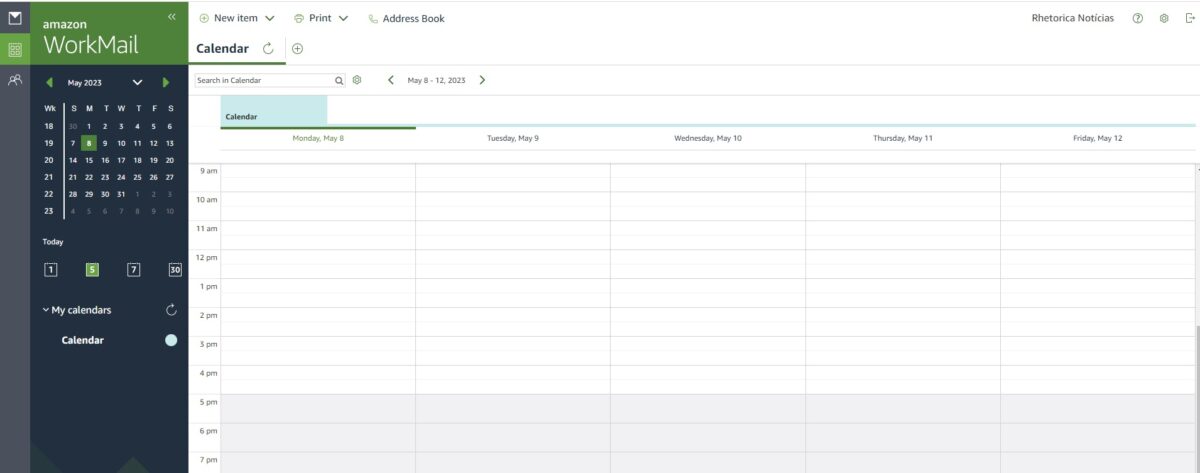Refresh My calendars list
1200x473 pixels.
171,310
